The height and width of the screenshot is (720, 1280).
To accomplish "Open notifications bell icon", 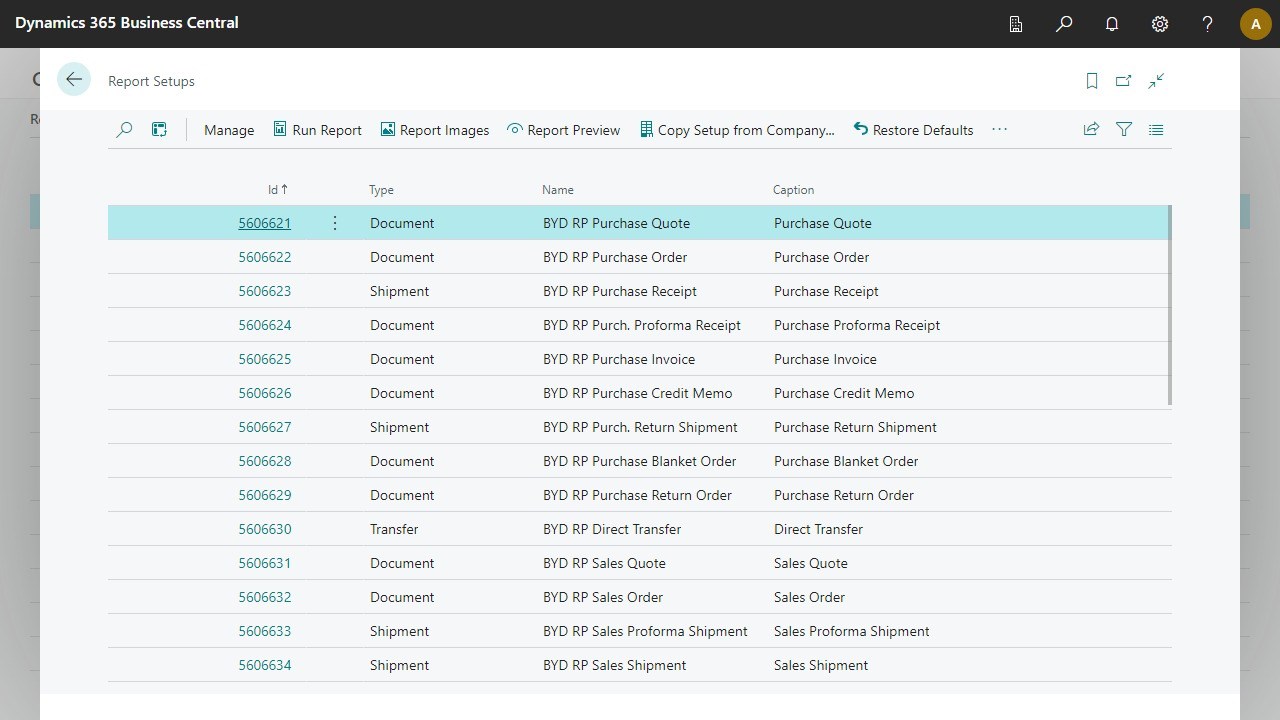I will pos(1112,23).
